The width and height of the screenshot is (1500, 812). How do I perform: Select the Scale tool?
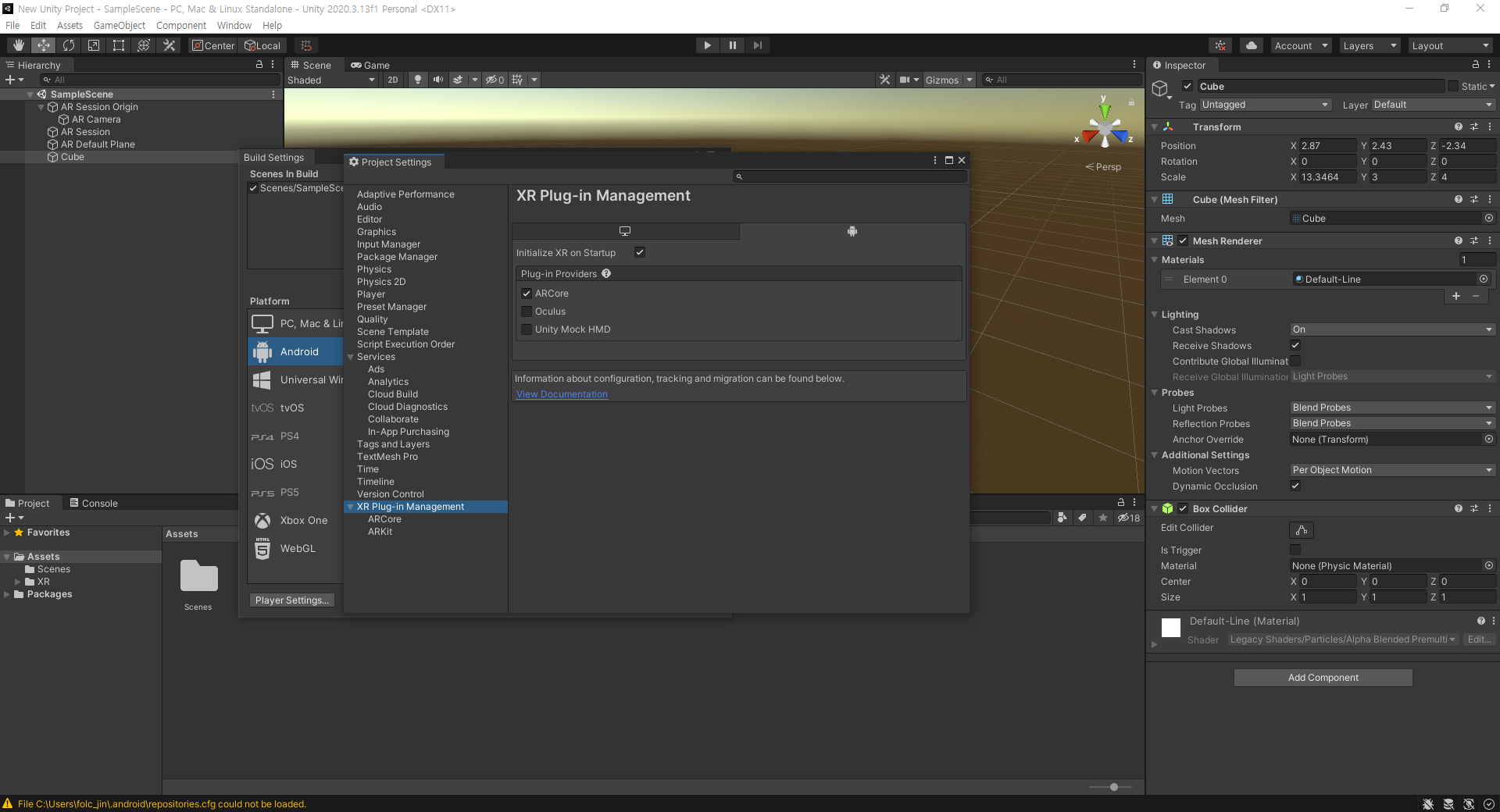point(94,45)
